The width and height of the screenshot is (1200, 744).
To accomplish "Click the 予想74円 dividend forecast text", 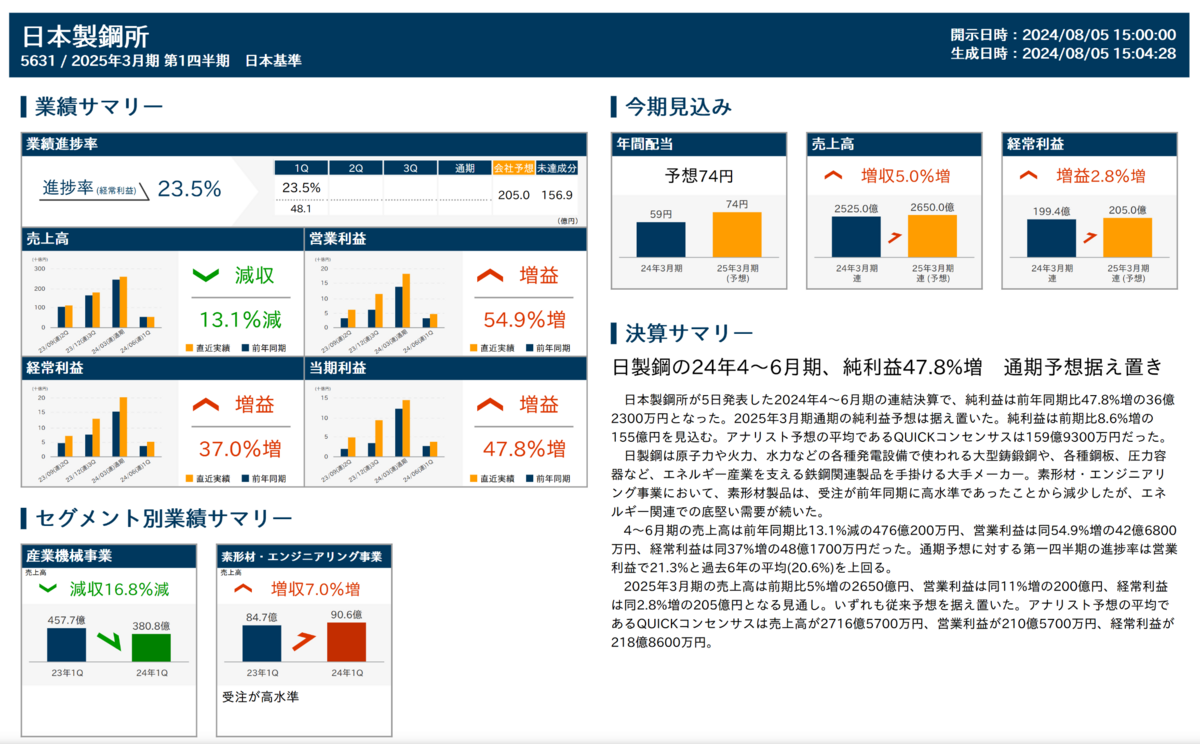I will [699, 176].
